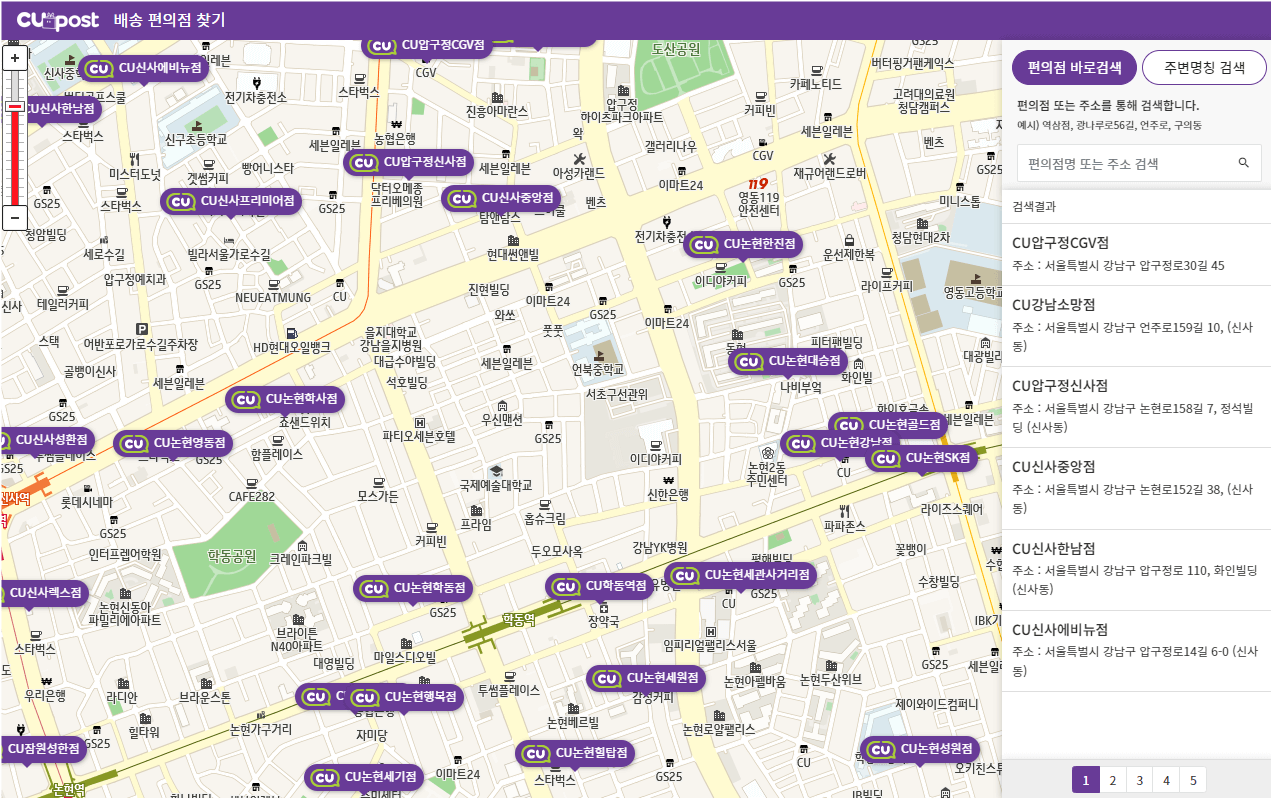This screenshot has height=799, width=1272.
Task: Switch to the 주변명칭 검색 tab
Action: [x=1204, y=68]
